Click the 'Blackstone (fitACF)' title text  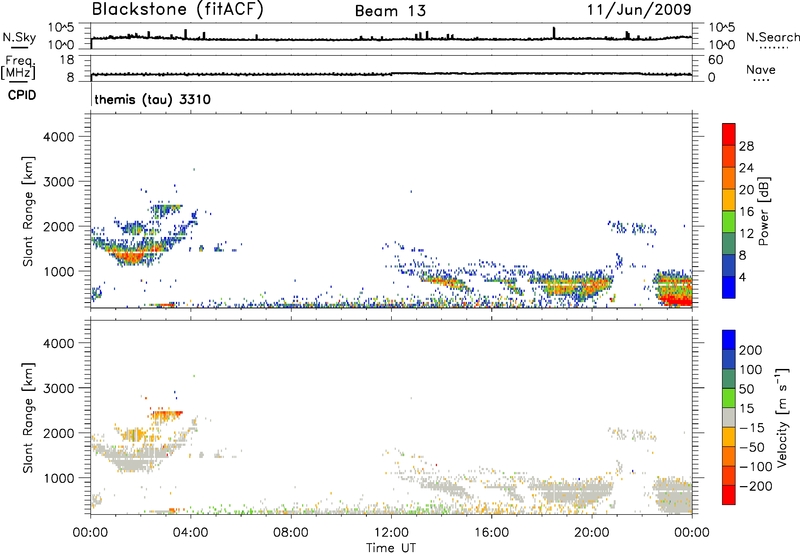(178, 10)
